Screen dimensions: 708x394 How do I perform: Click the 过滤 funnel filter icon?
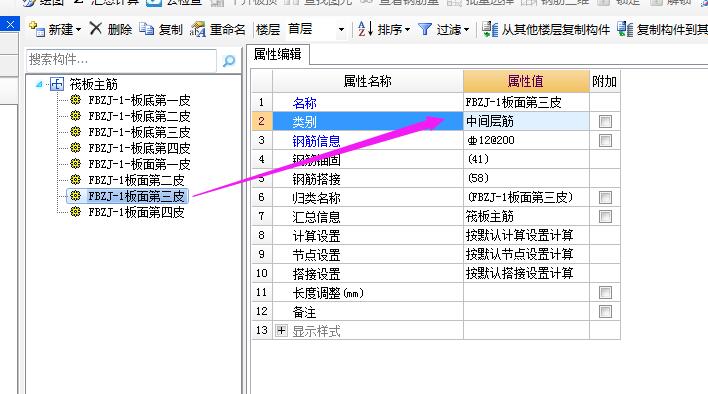coord(425,30)
